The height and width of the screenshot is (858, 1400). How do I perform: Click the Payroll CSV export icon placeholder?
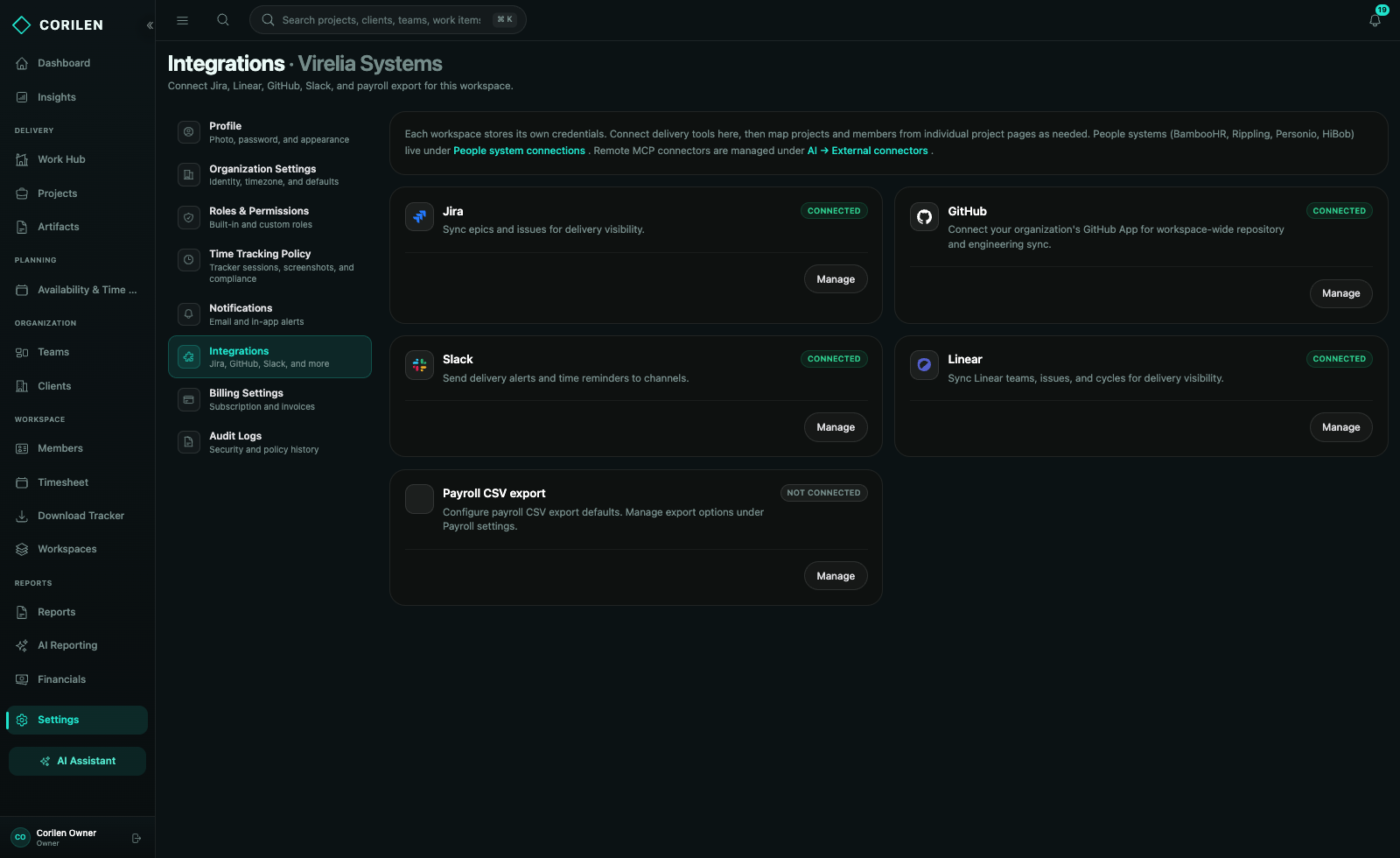click(420, 499)
